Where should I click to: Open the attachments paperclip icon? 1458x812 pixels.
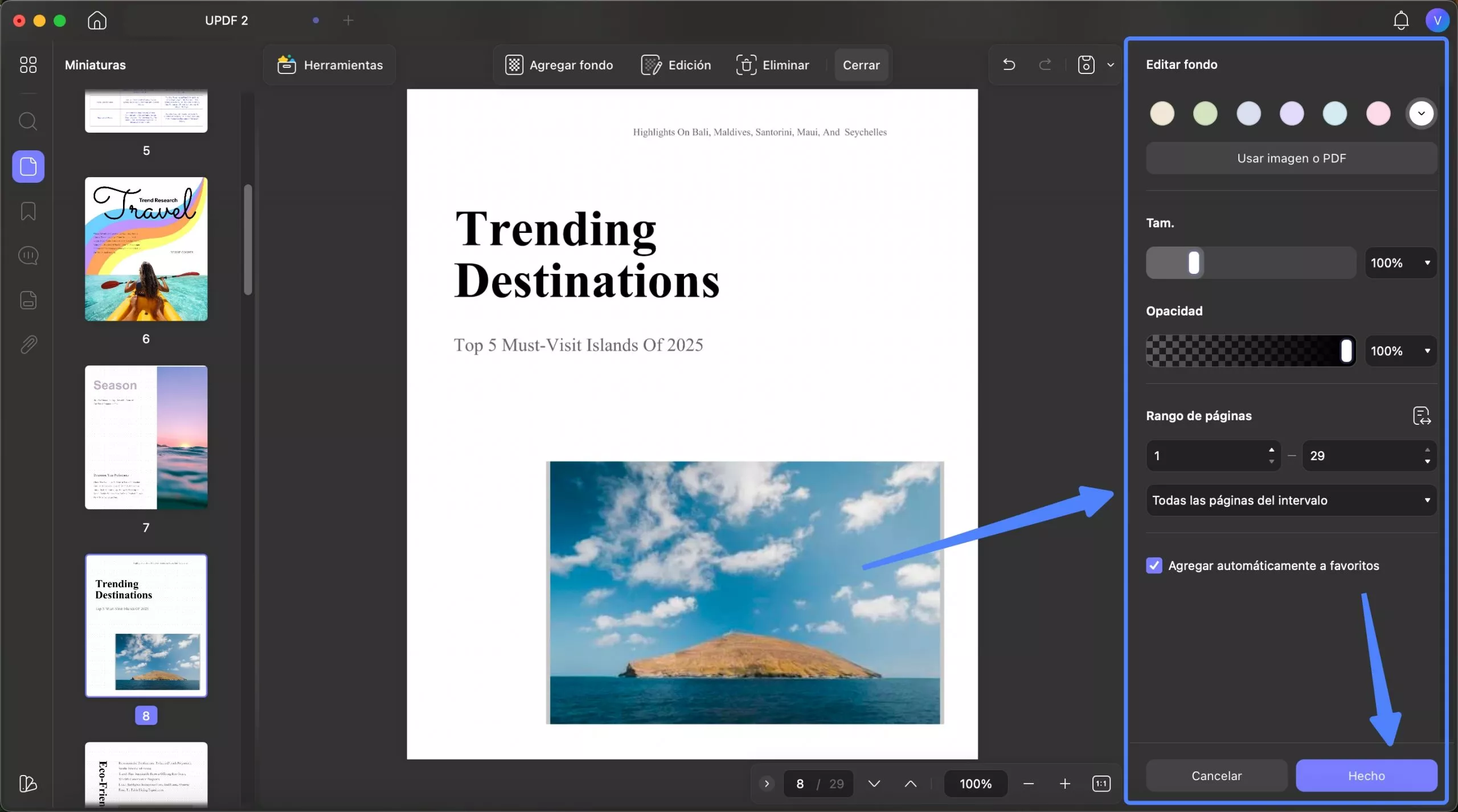pos(28,345)
